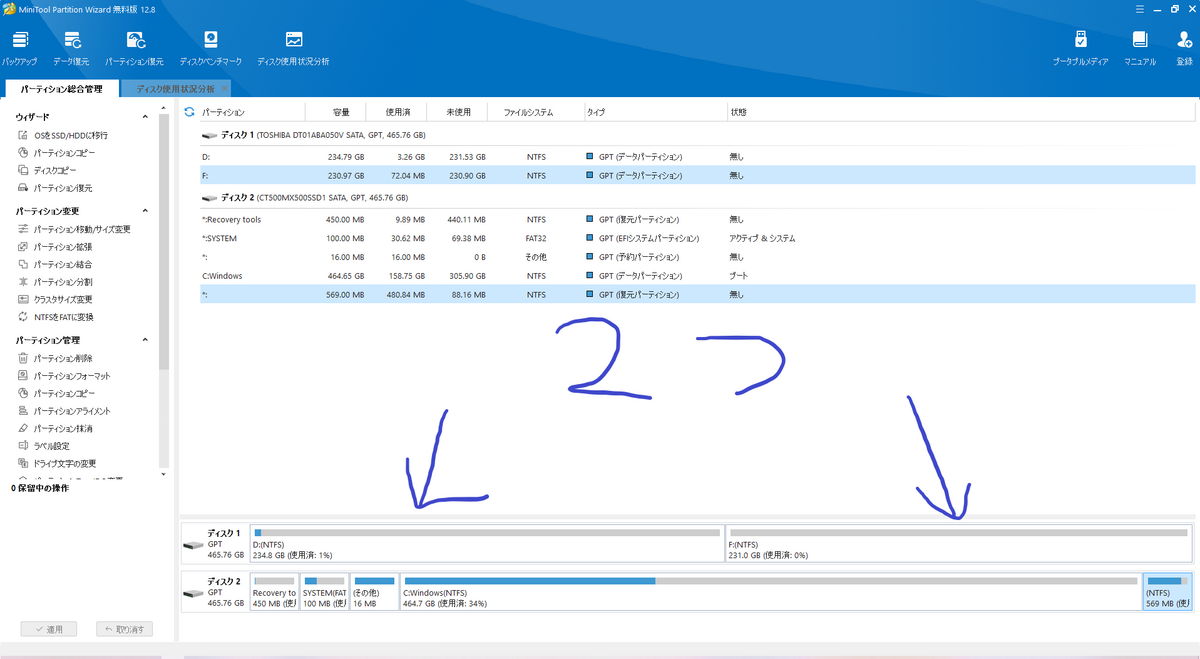Sort by the 使用済 column header

397,112
